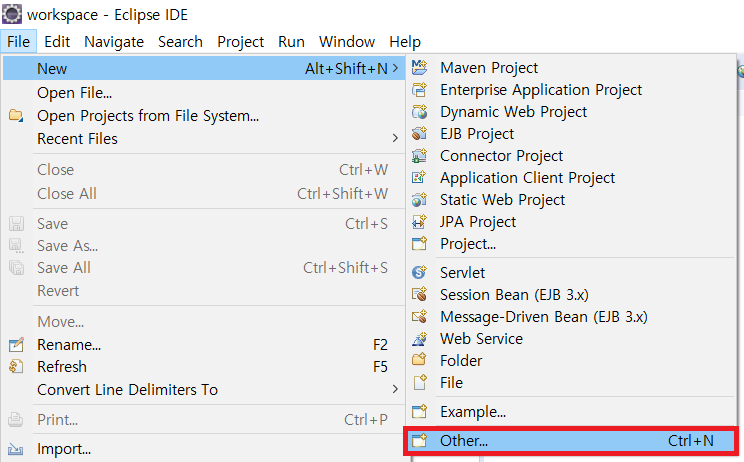
Task: Open the Help menu
Action: 405,42
